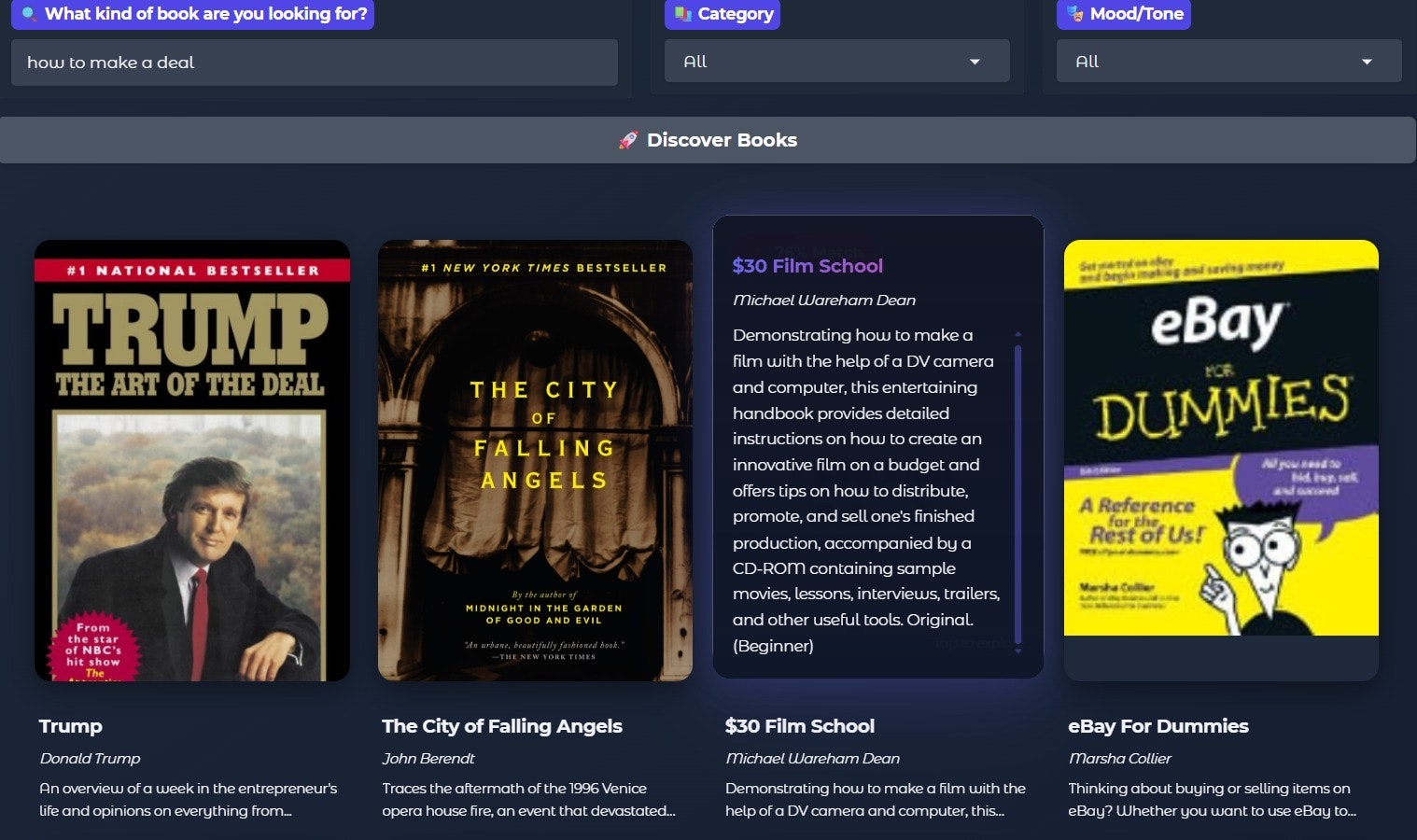
Task: Open the Trump Art of the Deal cover
Action: coord(192,460)
